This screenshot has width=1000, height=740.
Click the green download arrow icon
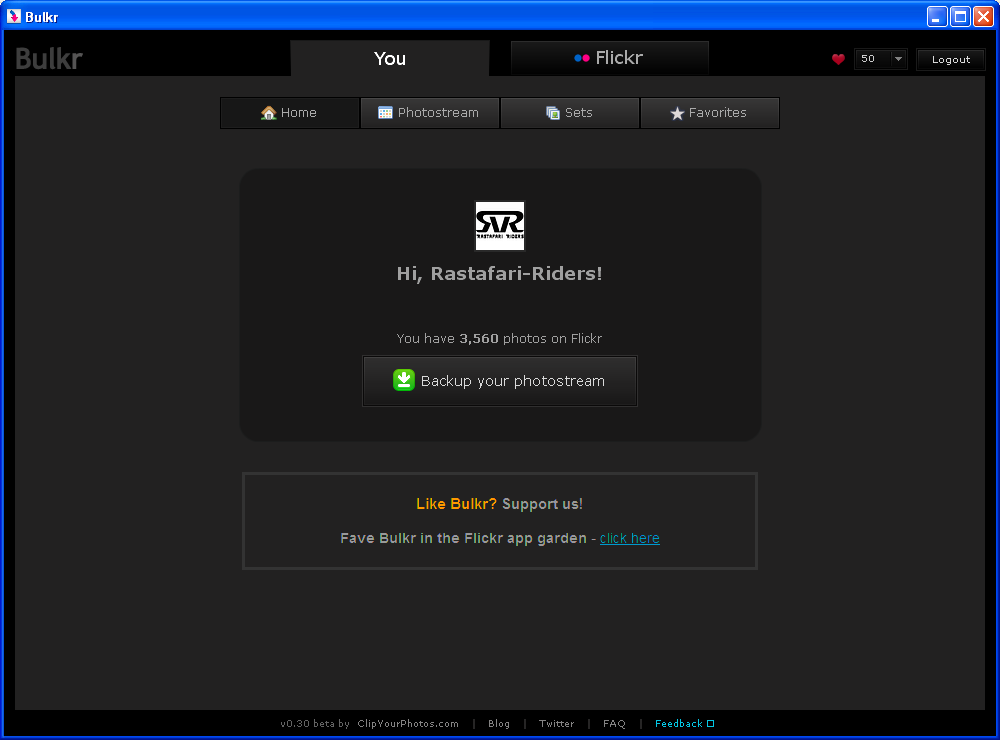(x=404, y=380)
